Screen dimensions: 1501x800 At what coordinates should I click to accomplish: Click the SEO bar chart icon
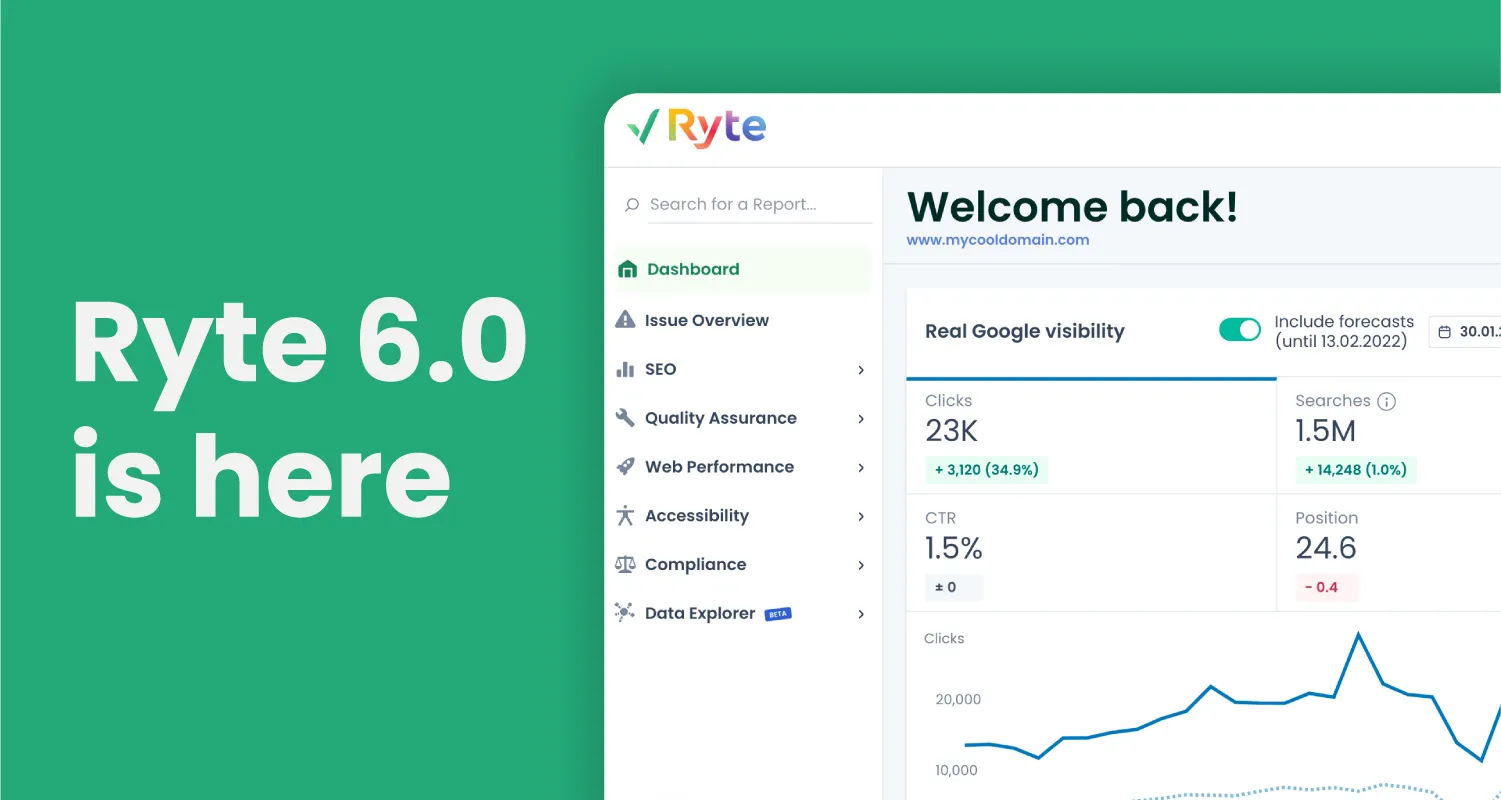pos(625,369)
